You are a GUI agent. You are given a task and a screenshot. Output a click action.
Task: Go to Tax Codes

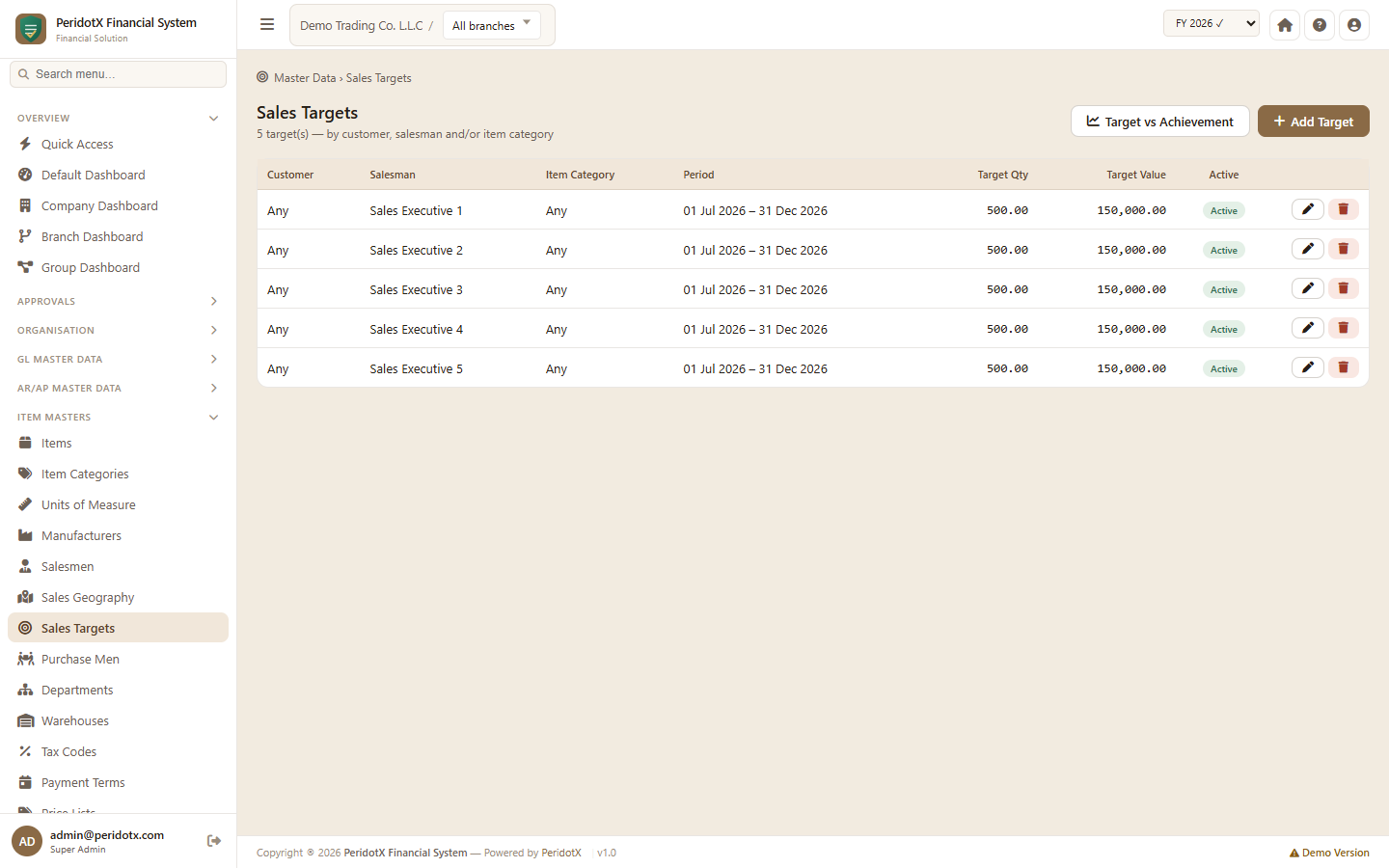(118, 752)
